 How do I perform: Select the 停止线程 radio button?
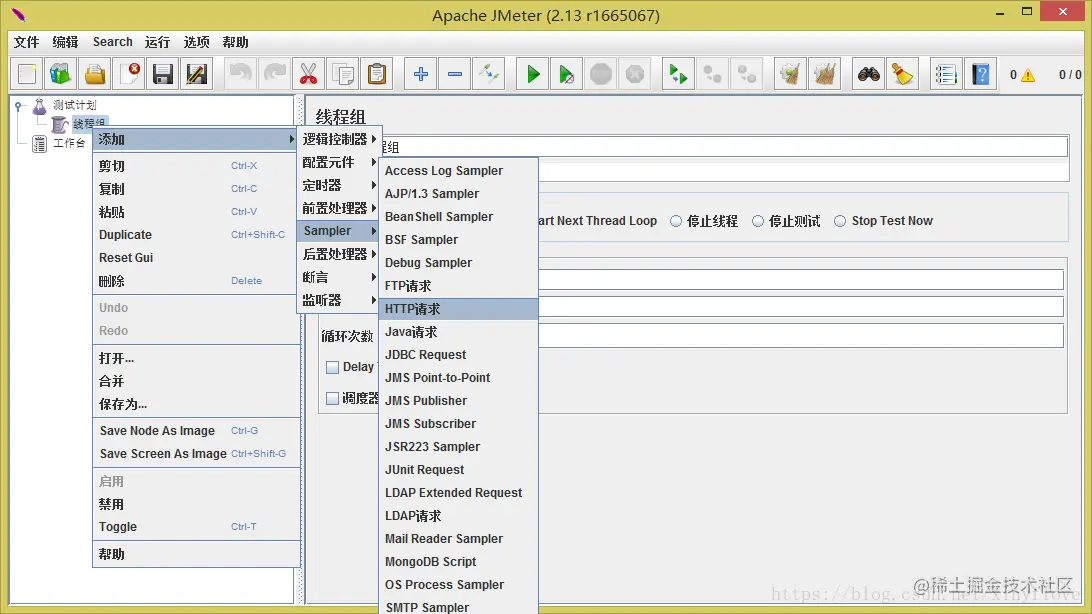[x=676, y=221]
